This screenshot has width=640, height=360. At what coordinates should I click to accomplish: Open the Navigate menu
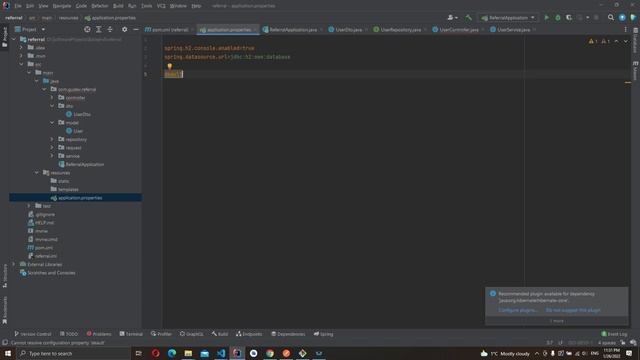[x=62, y=6]
